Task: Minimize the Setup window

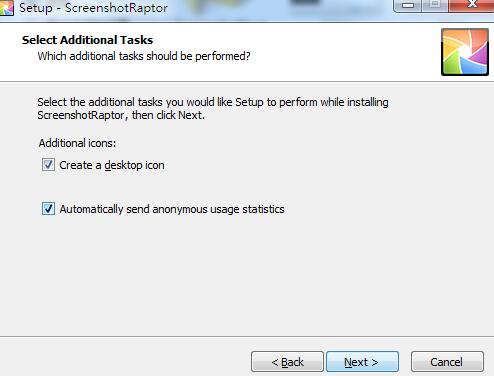Action: [407, 6]
